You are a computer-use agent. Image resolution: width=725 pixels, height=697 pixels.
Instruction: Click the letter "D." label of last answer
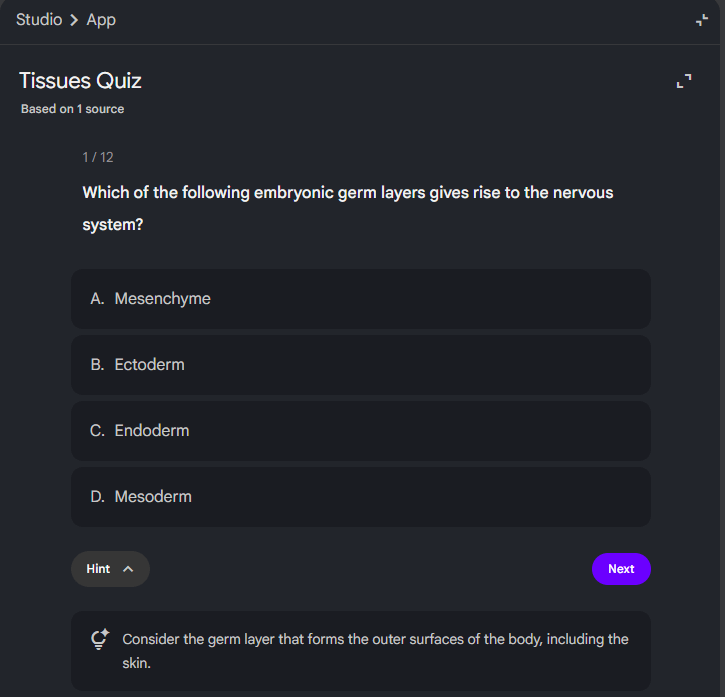click(97, 497)
